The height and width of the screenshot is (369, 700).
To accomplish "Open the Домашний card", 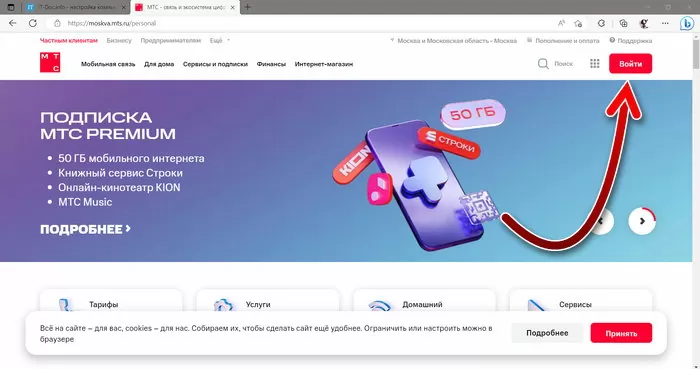I will pos(425,301).
